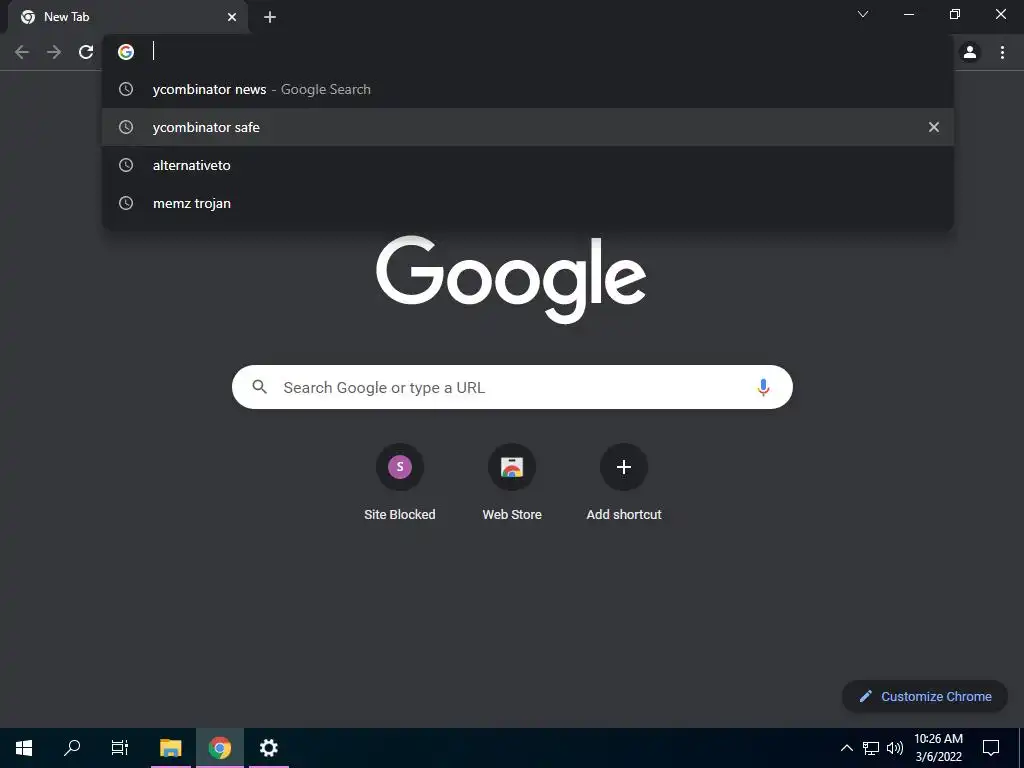The width and height of the screenshot is (1024, 768).
Task: Open a new tab with the plus button
Action: coord(270,18)
